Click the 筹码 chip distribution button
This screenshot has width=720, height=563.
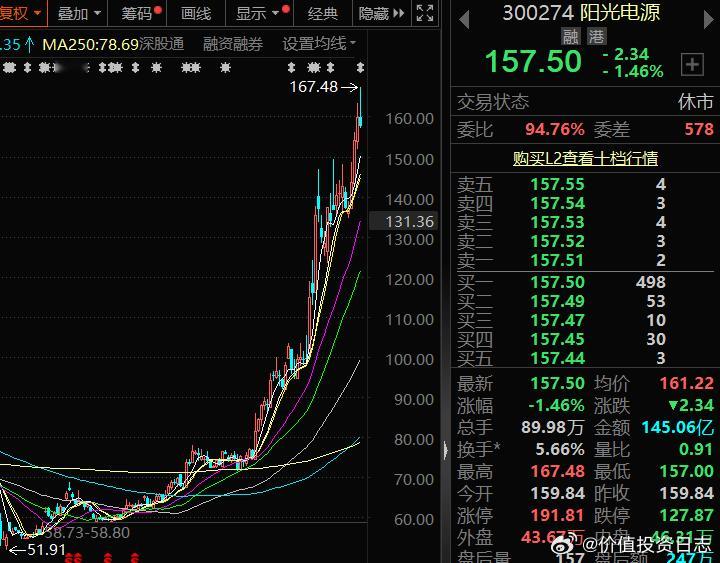[x=137, y=13]
